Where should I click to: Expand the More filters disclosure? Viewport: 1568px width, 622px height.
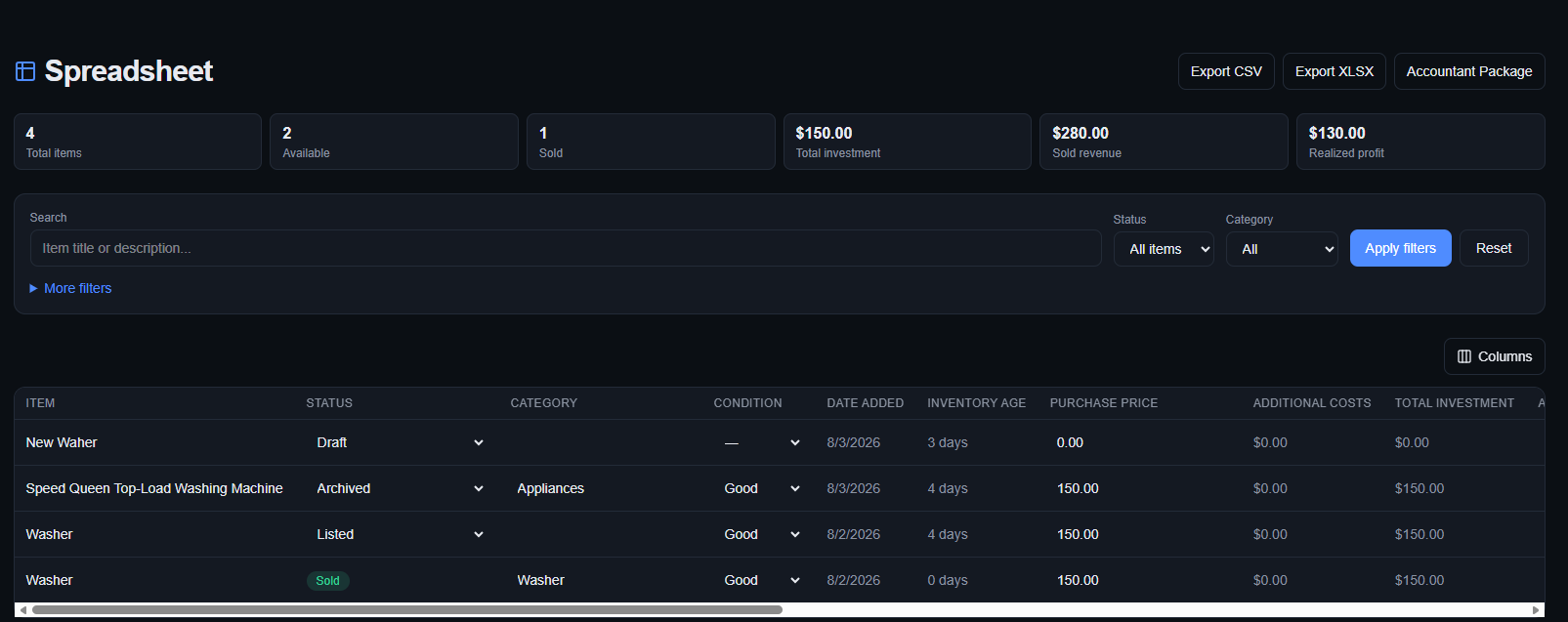tap(70, 288)
